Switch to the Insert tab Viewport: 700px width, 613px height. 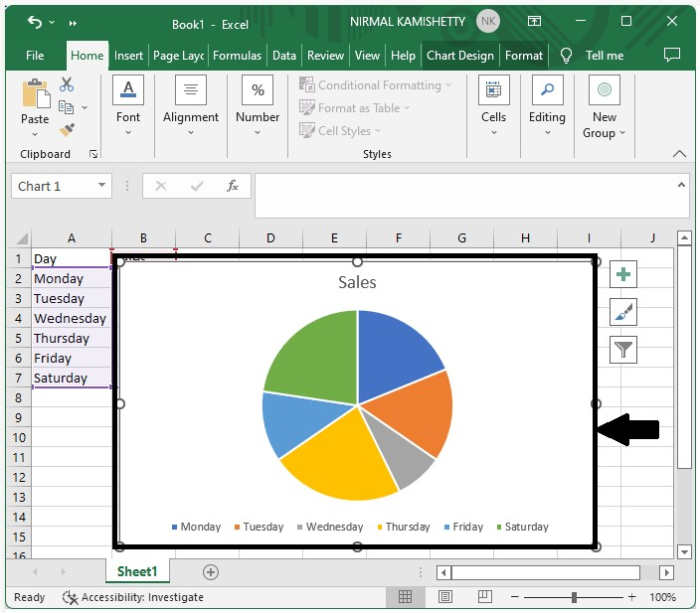click(x=128, y=55)
